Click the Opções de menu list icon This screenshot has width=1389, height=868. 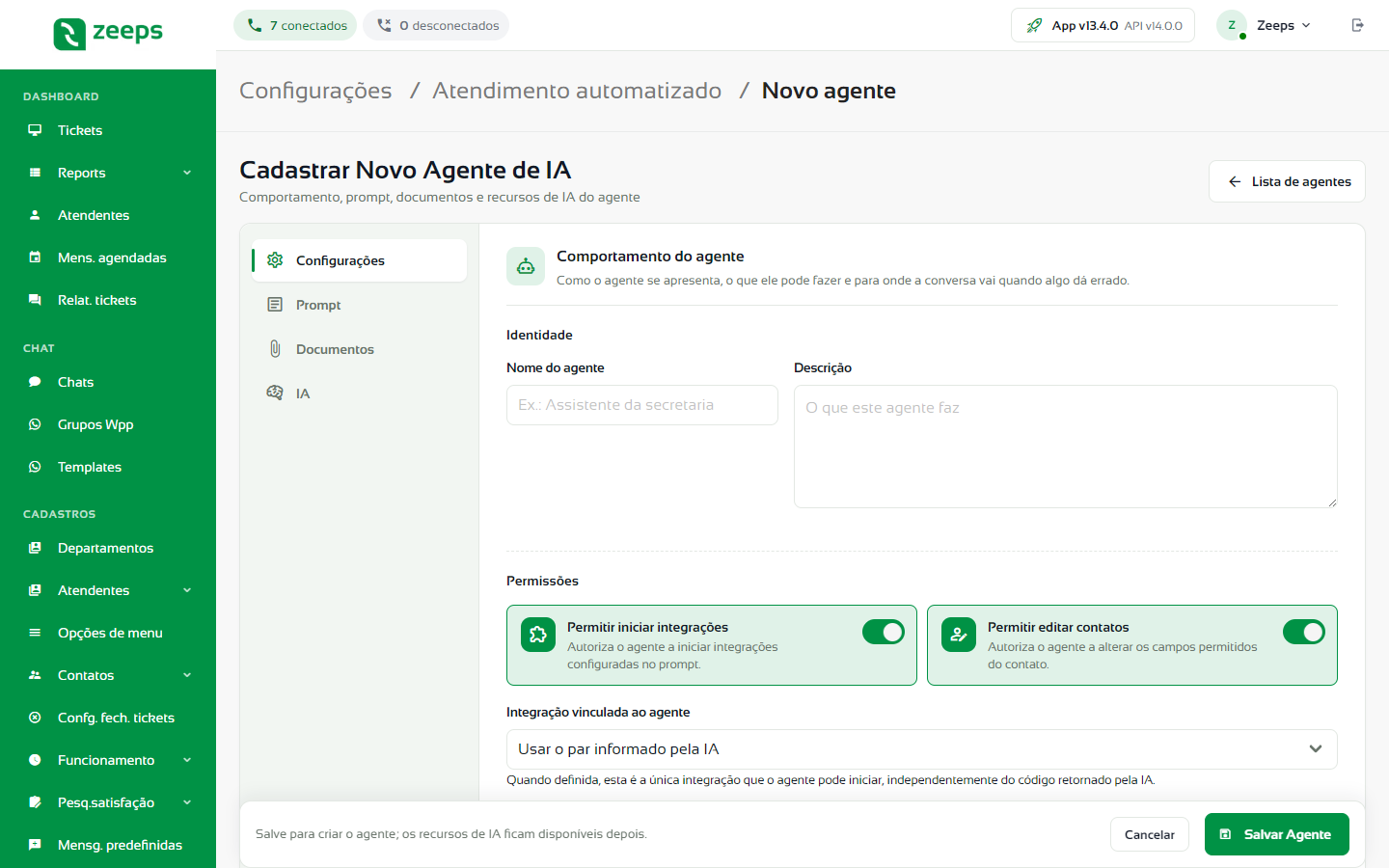(x=35, y=633)
